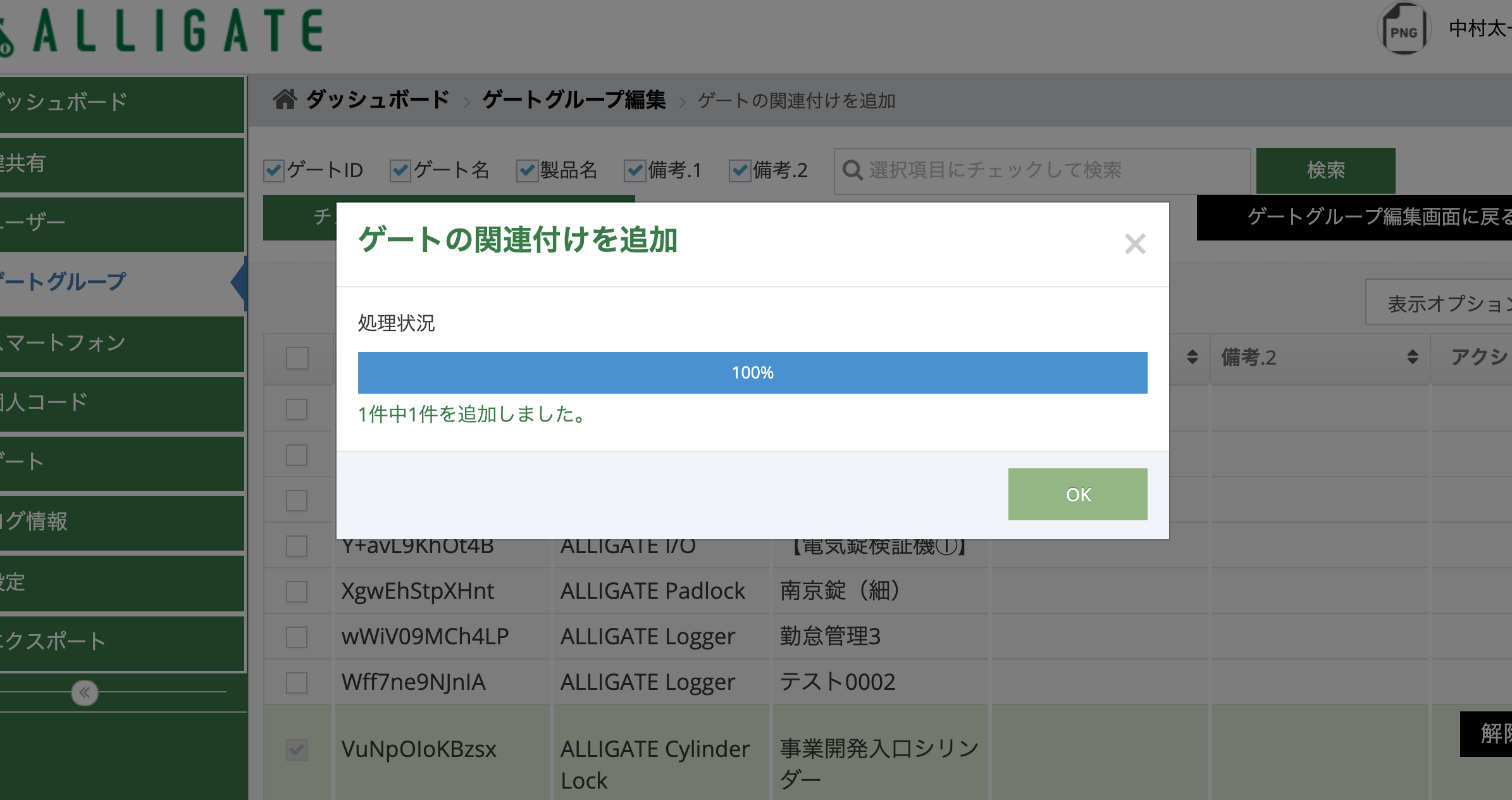Screen dimensions: 1512x800
Task: Click the 100% progress bar
Action: 752,373
